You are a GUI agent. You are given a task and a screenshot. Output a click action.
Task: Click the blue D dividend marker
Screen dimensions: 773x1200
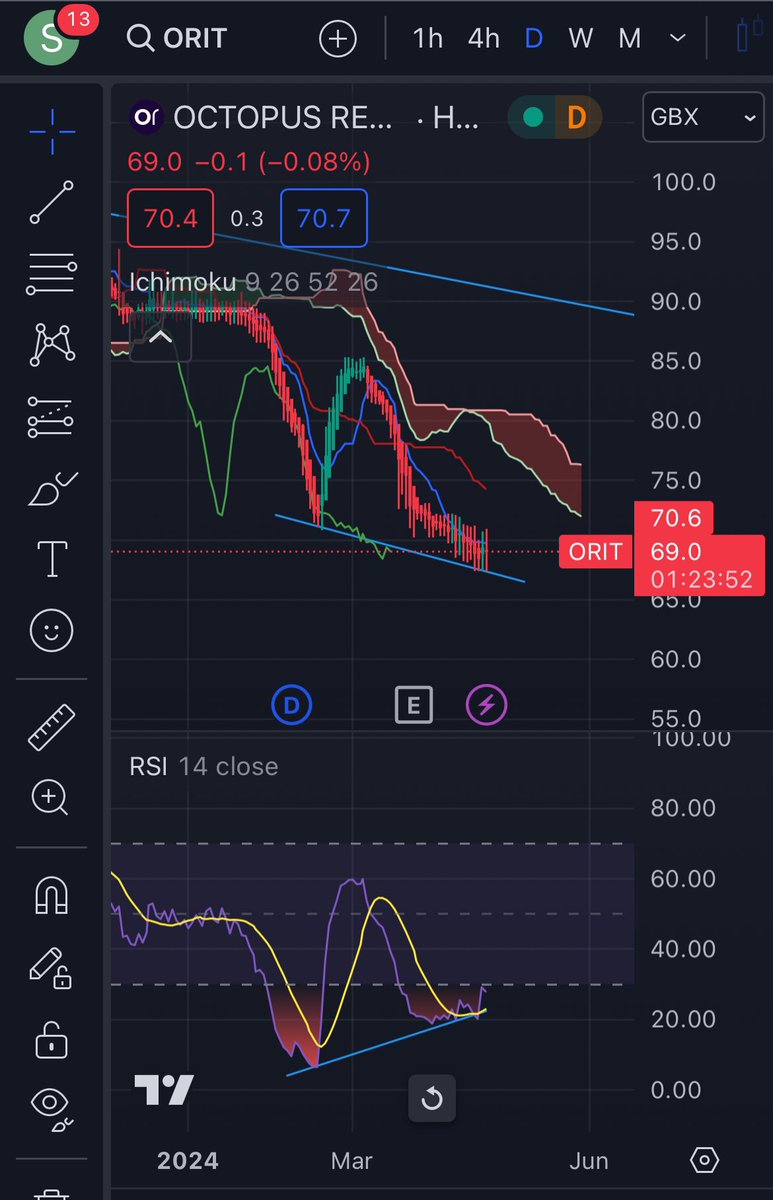pos(292,706)
